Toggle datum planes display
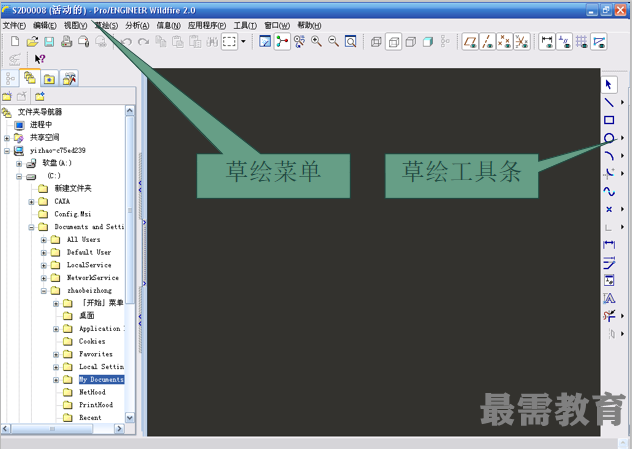This screenshot has width=632, height=449. [x=470, y=42]
